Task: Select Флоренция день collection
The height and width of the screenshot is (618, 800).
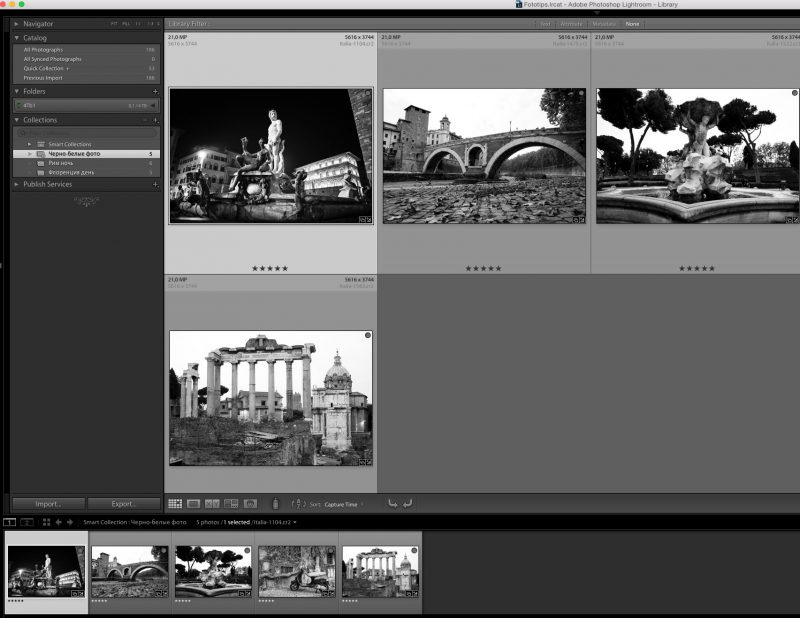Action: coord(86,172)
